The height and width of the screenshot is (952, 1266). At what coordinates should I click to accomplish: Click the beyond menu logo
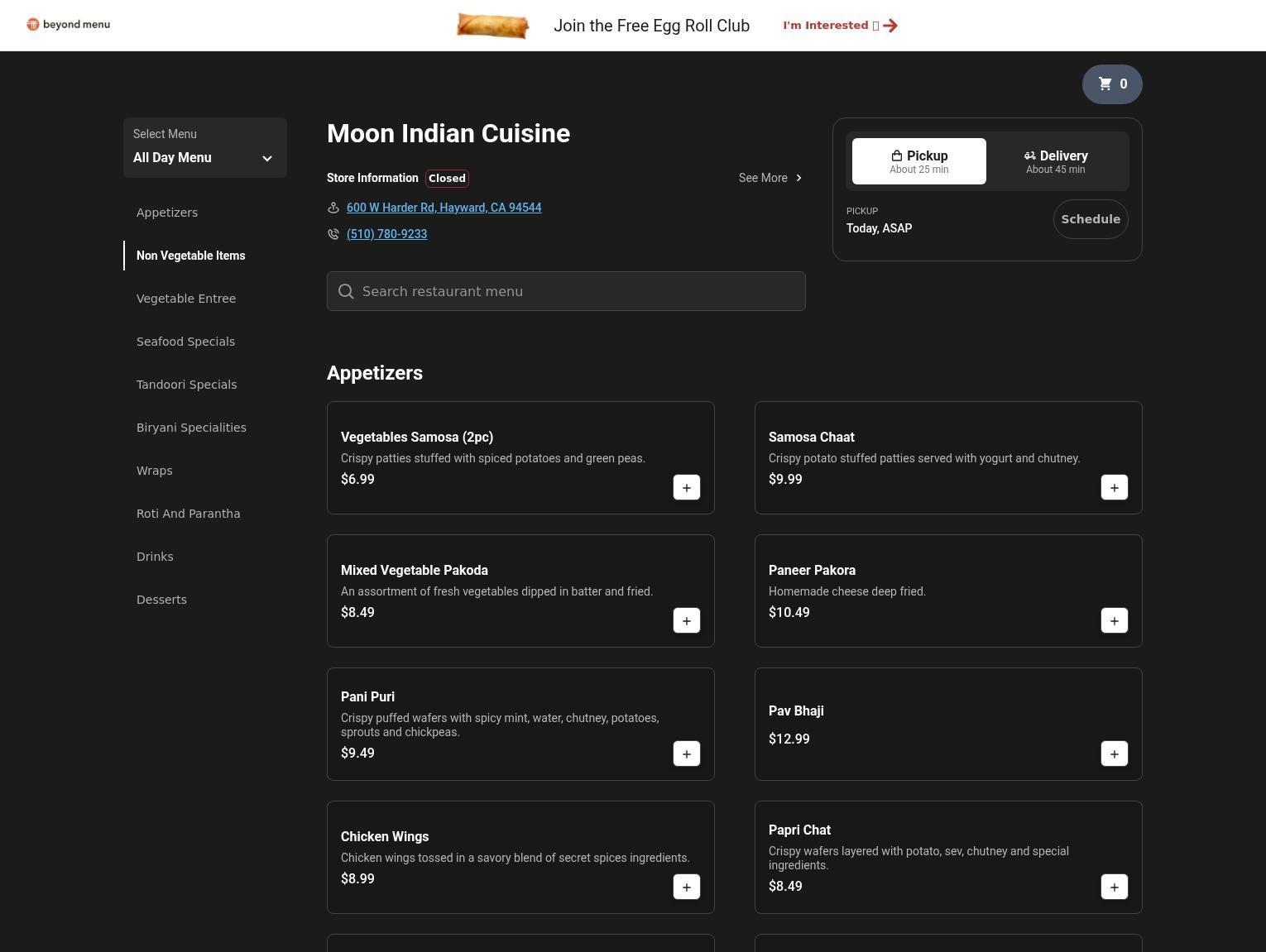pos(69,25)
